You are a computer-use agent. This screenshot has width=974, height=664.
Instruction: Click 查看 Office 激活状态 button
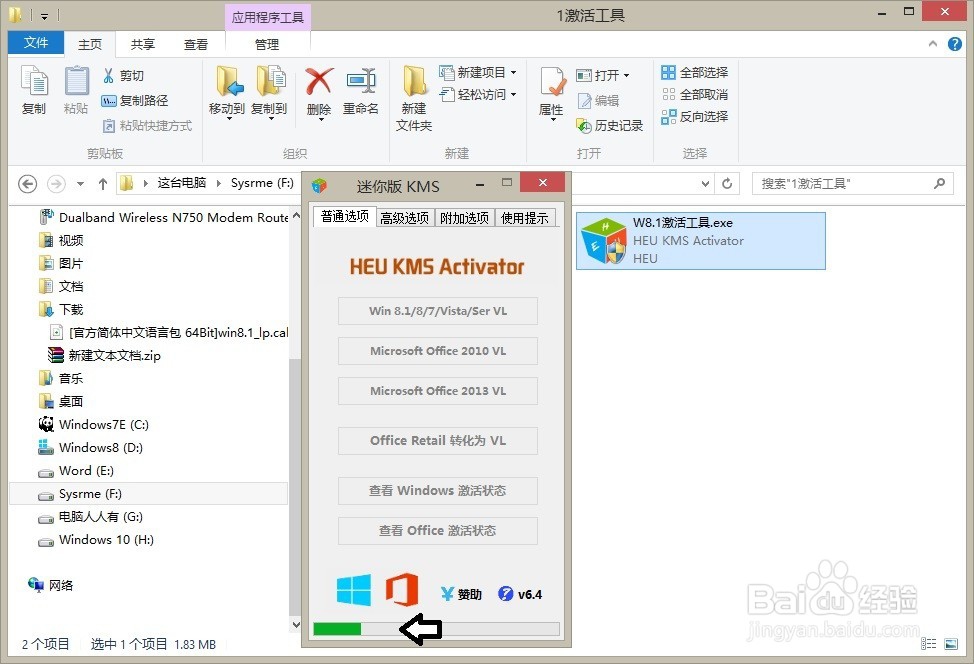[438, 531]
